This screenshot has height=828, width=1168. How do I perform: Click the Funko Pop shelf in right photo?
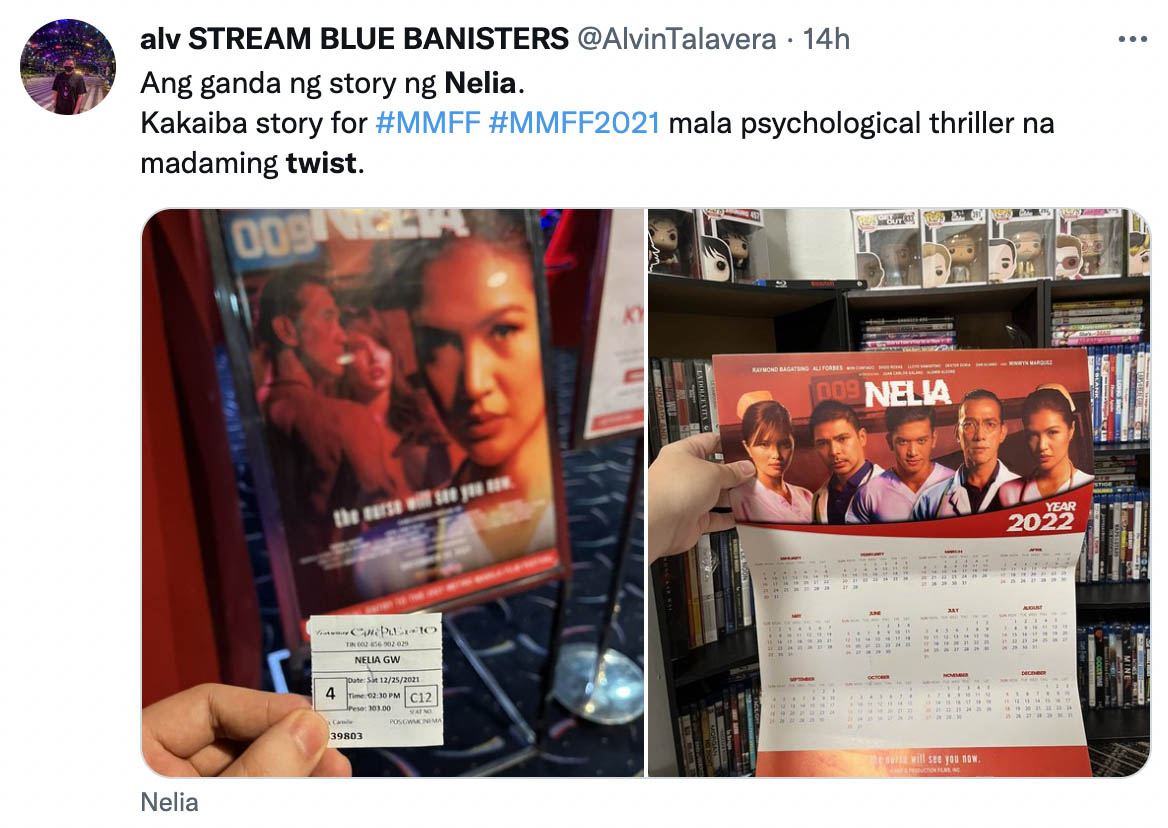pyautogui.click(x=998, y=247)
